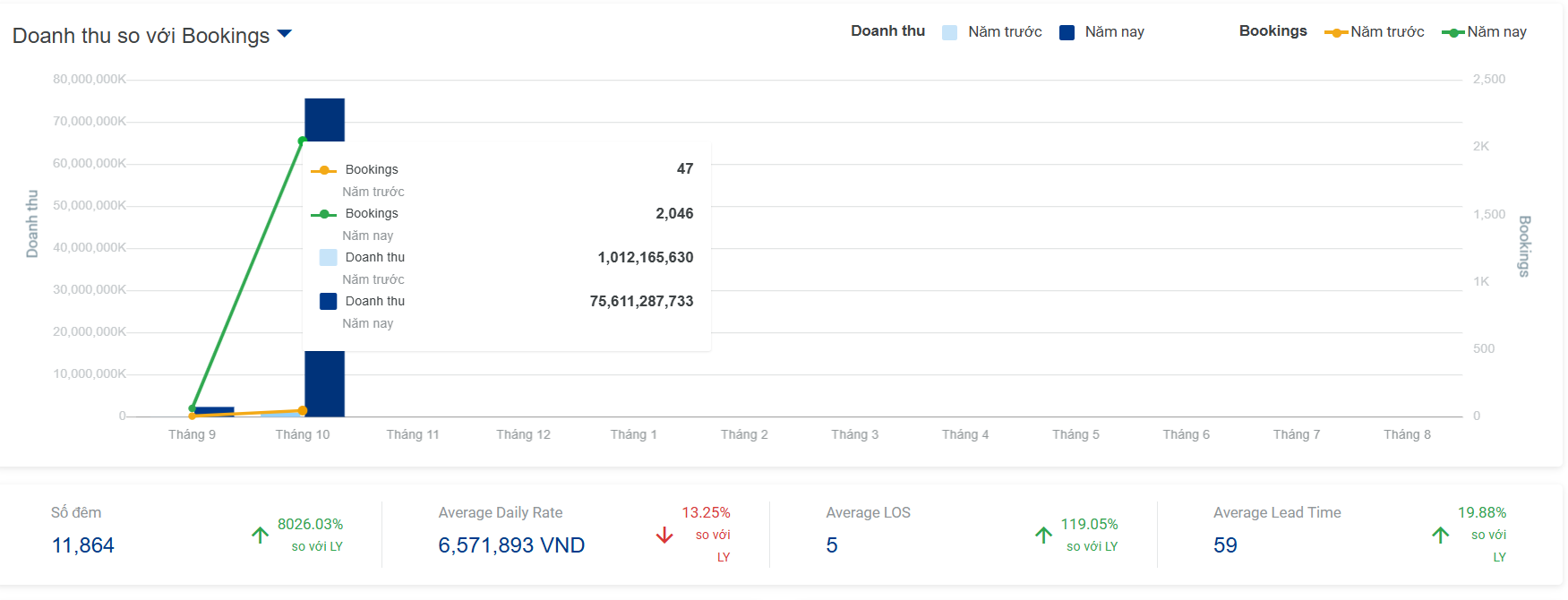
Task: Click the Average Lead Time value 59
Action: (1225, 545)
